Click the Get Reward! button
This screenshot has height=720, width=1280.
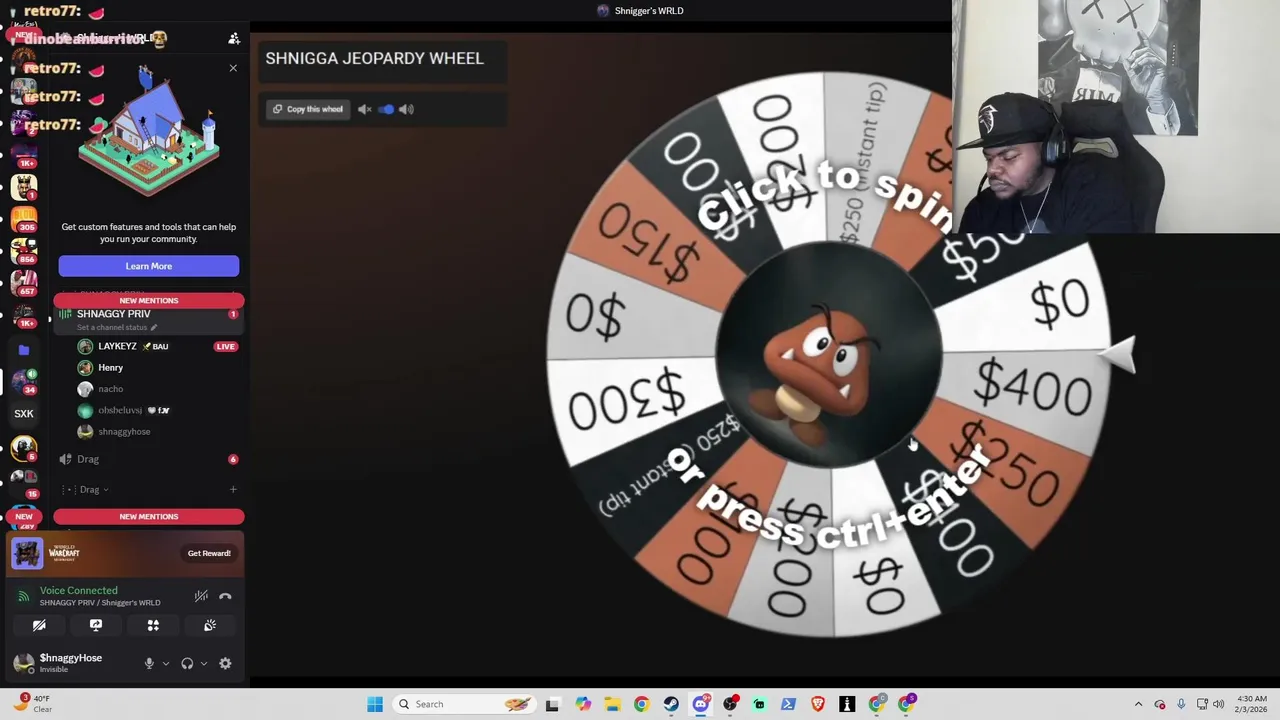[x=209, y=553]
